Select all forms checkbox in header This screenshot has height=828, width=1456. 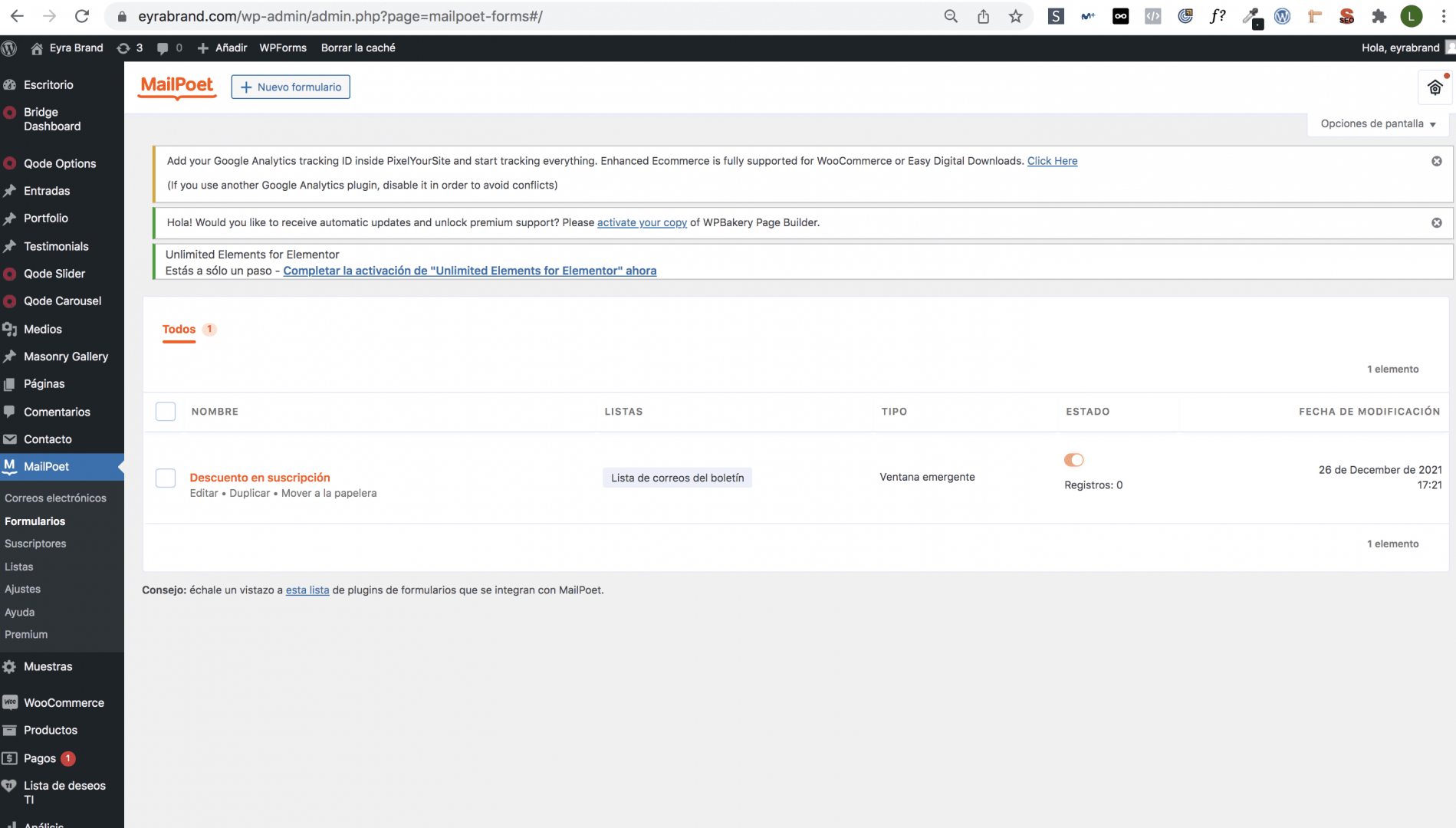click(x=166, y=412)
